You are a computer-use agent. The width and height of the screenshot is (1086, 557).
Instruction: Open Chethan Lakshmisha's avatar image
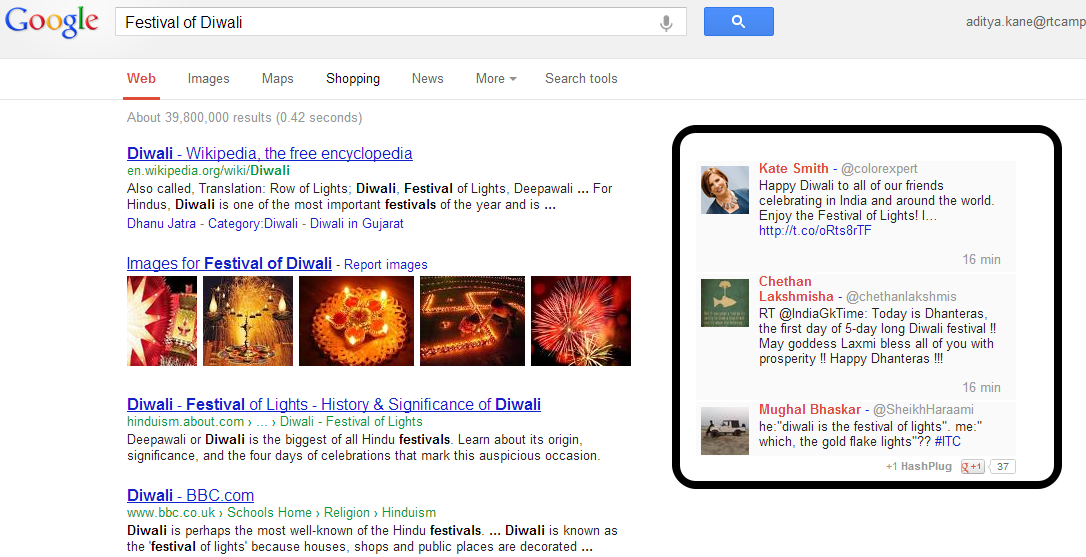(x=724, y=303)
